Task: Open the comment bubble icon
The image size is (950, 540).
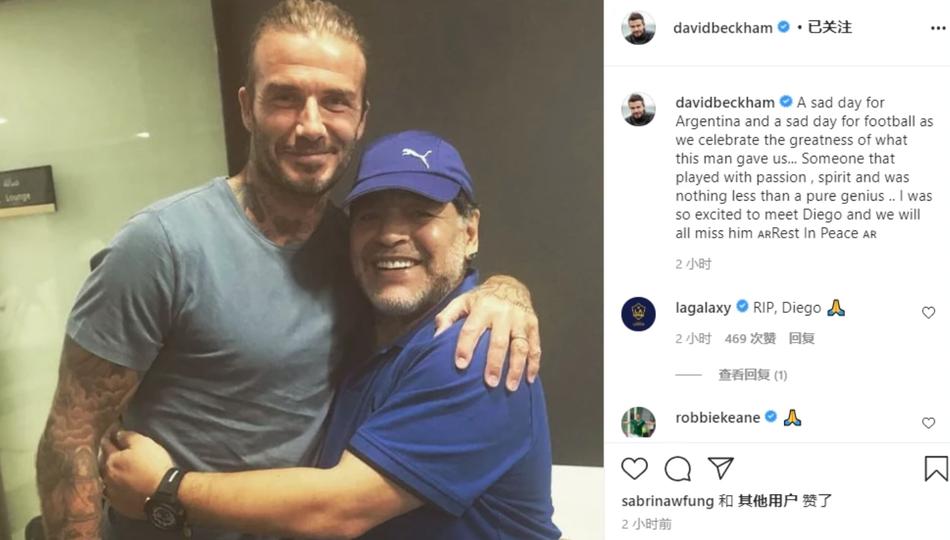Action: [x=677, y=468]
